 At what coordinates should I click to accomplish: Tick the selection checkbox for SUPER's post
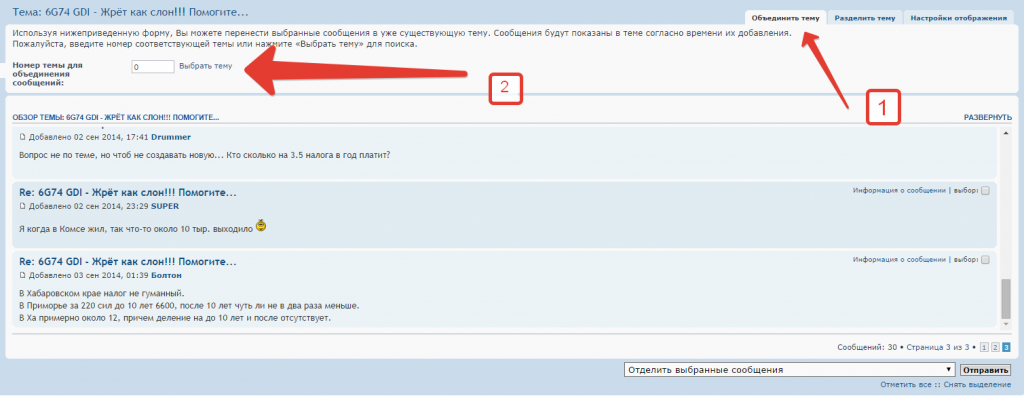pos(985,191)
